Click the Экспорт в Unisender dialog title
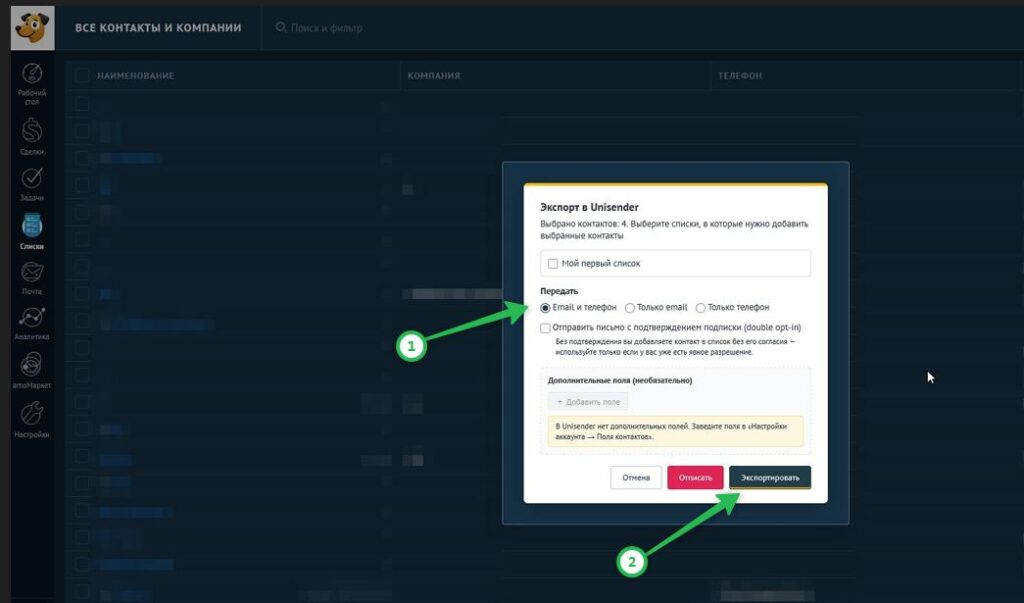This screenshot has height=603, width=1024. click(x=589, y=207)
